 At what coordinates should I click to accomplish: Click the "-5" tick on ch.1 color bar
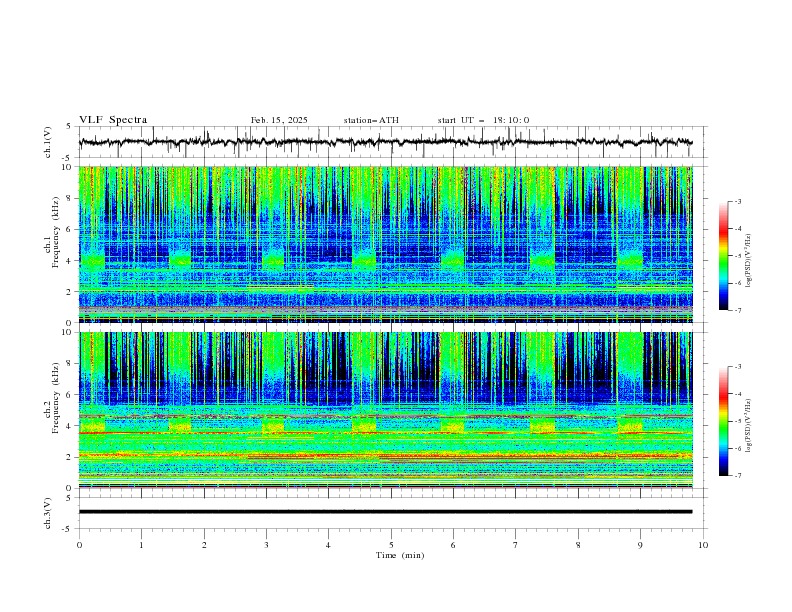coord(738,256)
